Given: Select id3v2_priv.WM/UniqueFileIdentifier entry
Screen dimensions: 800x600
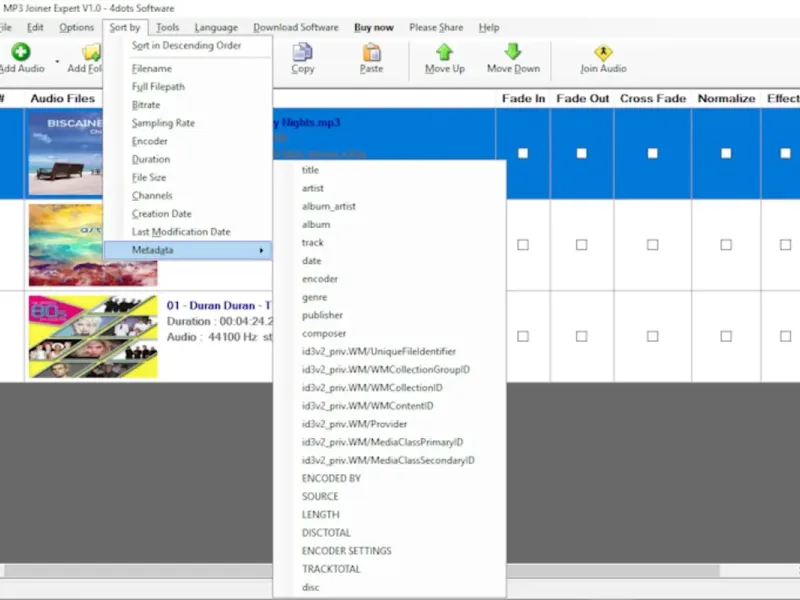Looking at the screenshot, I should coord(389,352).
